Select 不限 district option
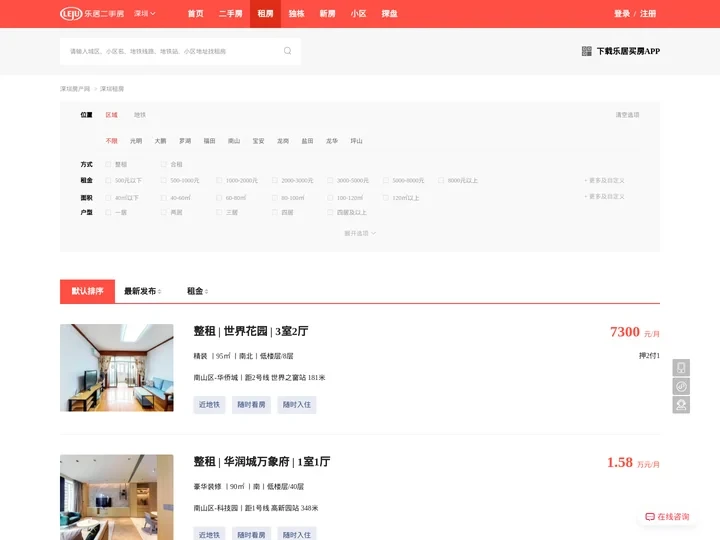Screen dimensions: 720x540 pos(112,141)
